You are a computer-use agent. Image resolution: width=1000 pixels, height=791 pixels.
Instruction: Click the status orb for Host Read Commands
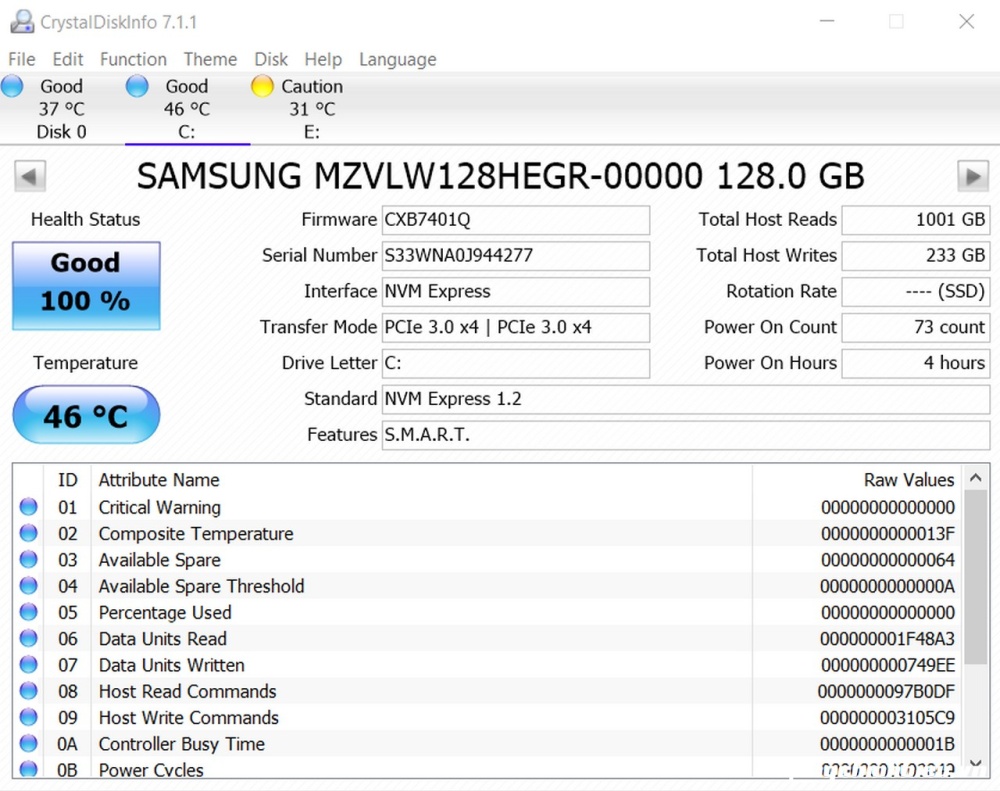click(x=29, y=691)
